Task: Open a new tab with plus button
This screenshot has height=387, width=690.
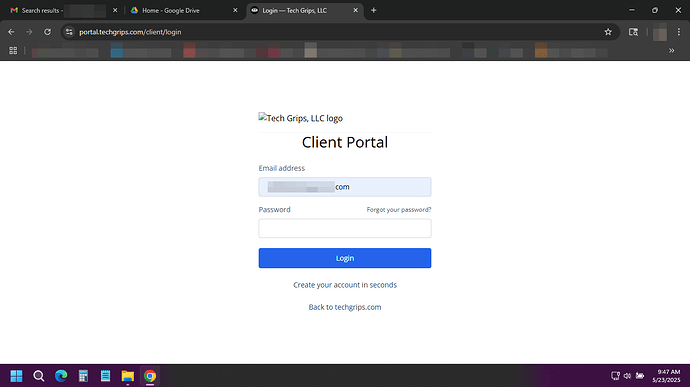Action: click(x=374, y=10)
